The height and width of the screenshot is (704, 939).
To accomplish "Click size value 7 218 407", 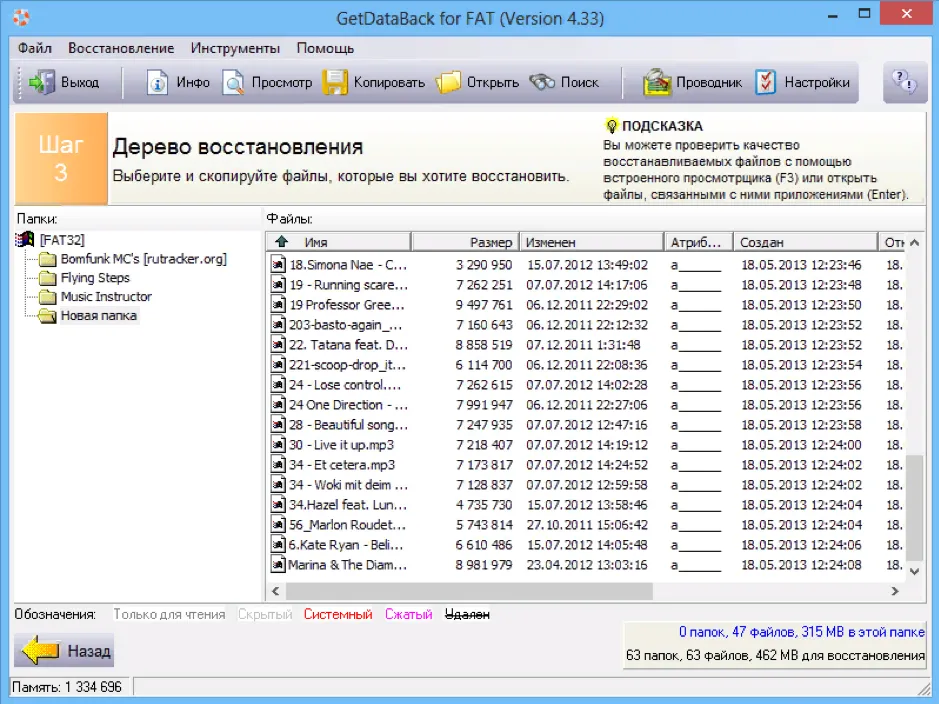I will click(x=484, y=445).
